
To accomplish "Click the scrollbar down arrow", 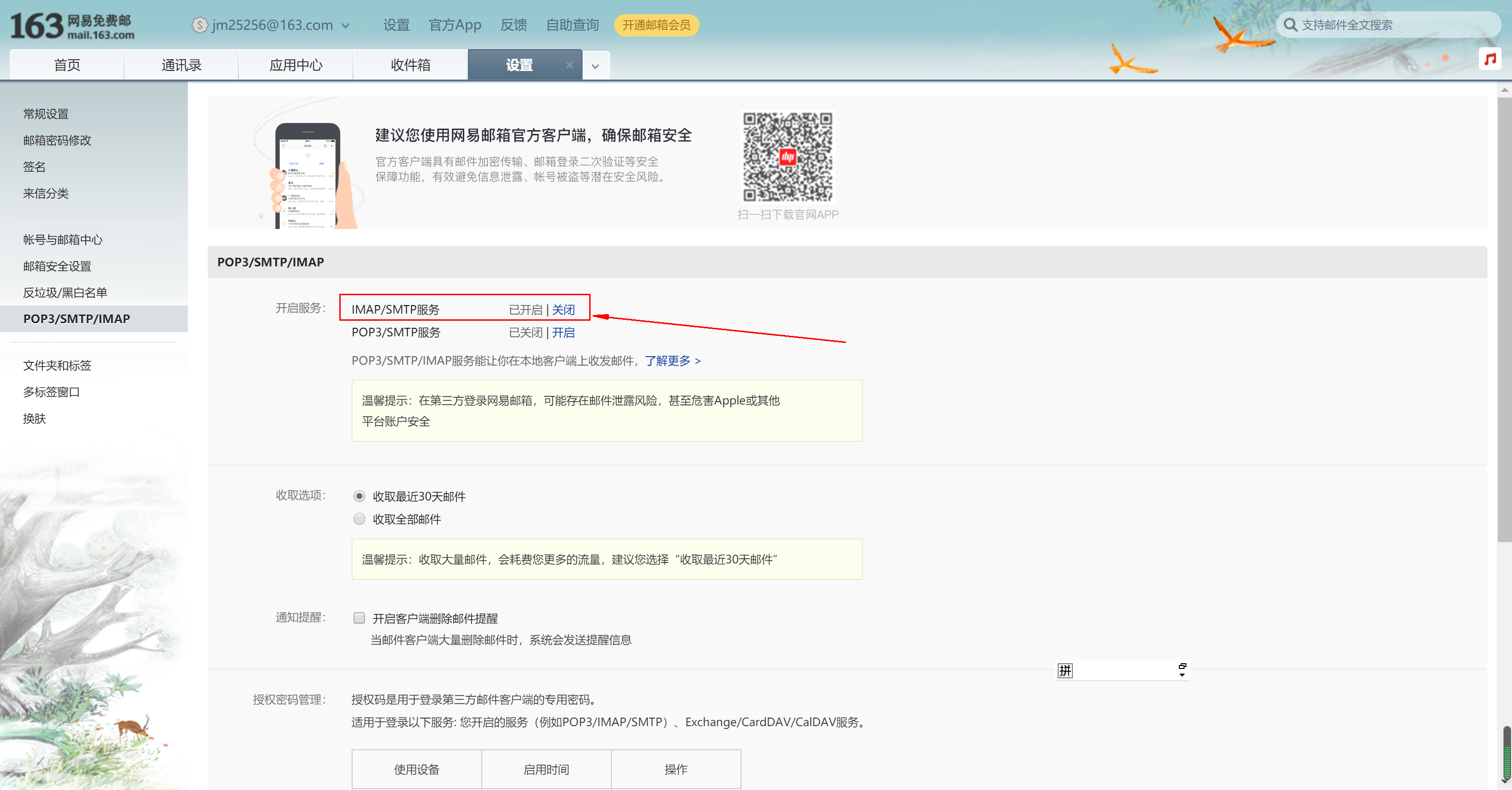I will [1504, 782].
